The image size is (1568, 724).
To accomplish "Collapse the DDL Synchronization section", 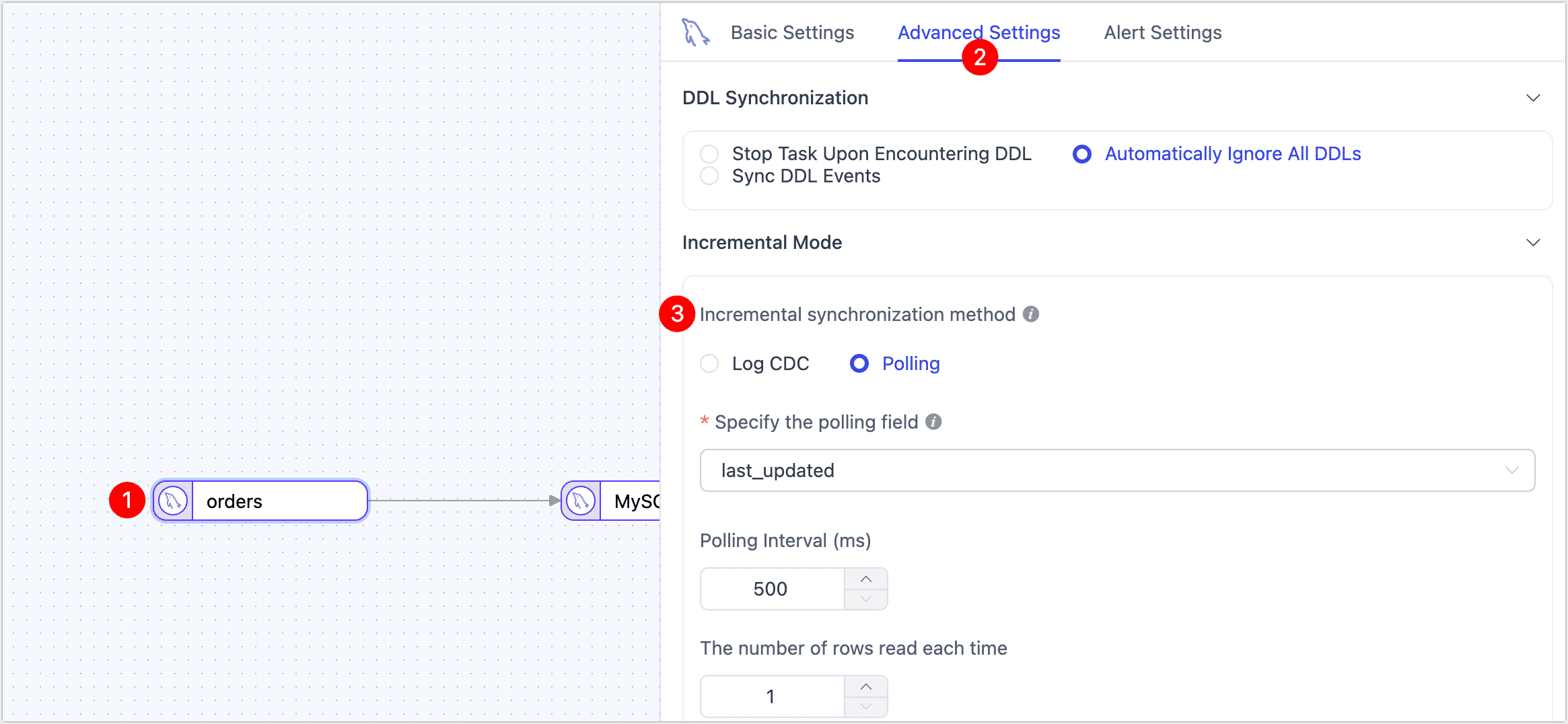I will point(1533,98).
